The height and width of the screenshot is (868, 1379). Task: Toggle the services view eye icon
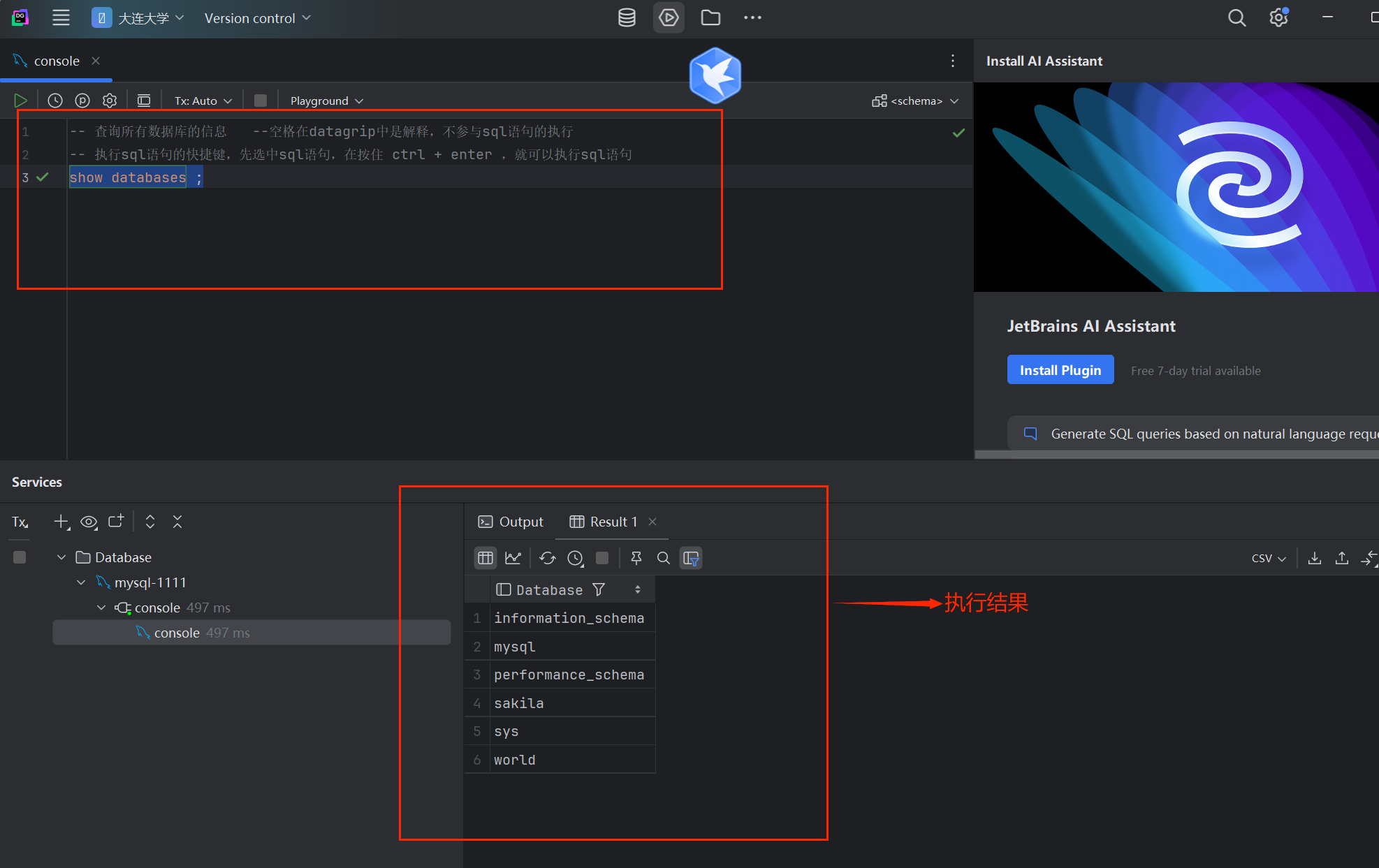pos(89,522)
